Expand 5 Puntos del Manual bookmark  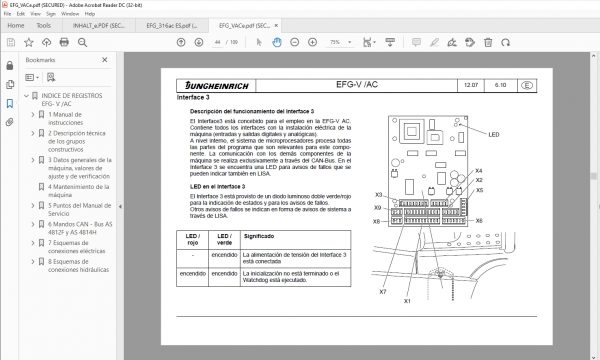(33, 205)
